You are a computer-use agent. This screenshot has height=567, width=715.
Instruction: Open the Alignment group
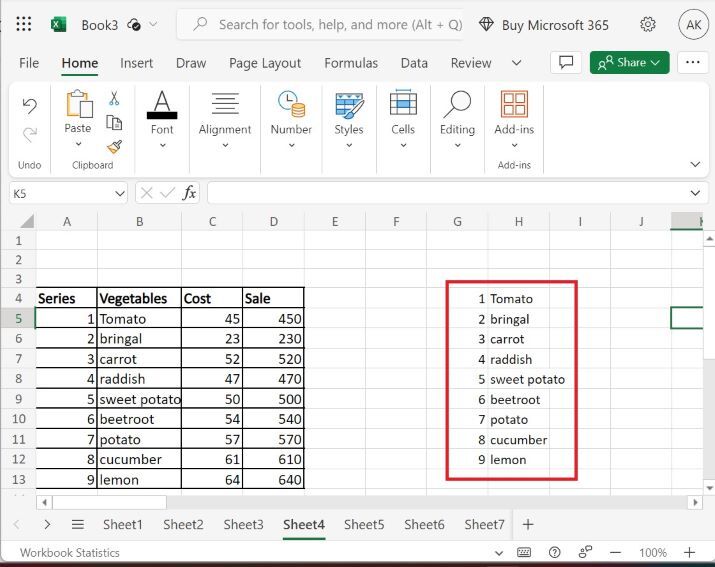(225, 120)
